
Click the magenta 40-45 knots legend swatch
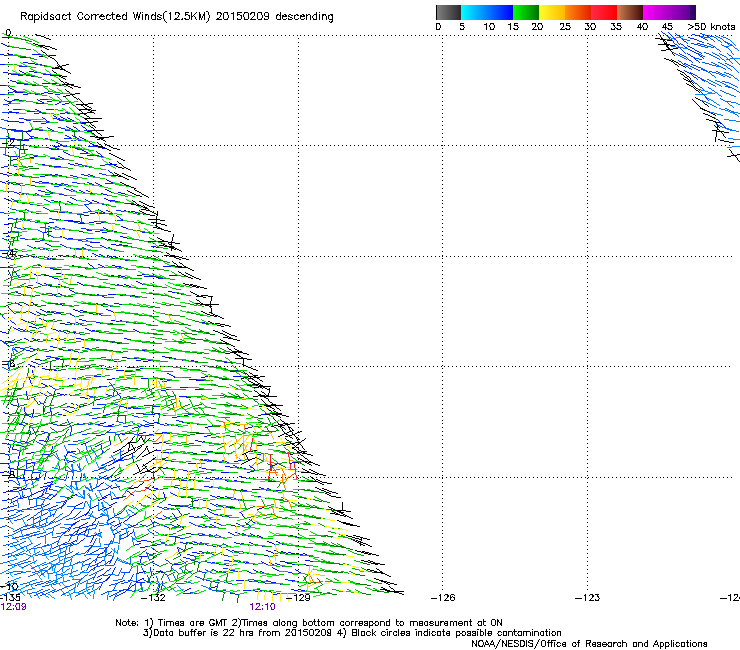point(656,12)
